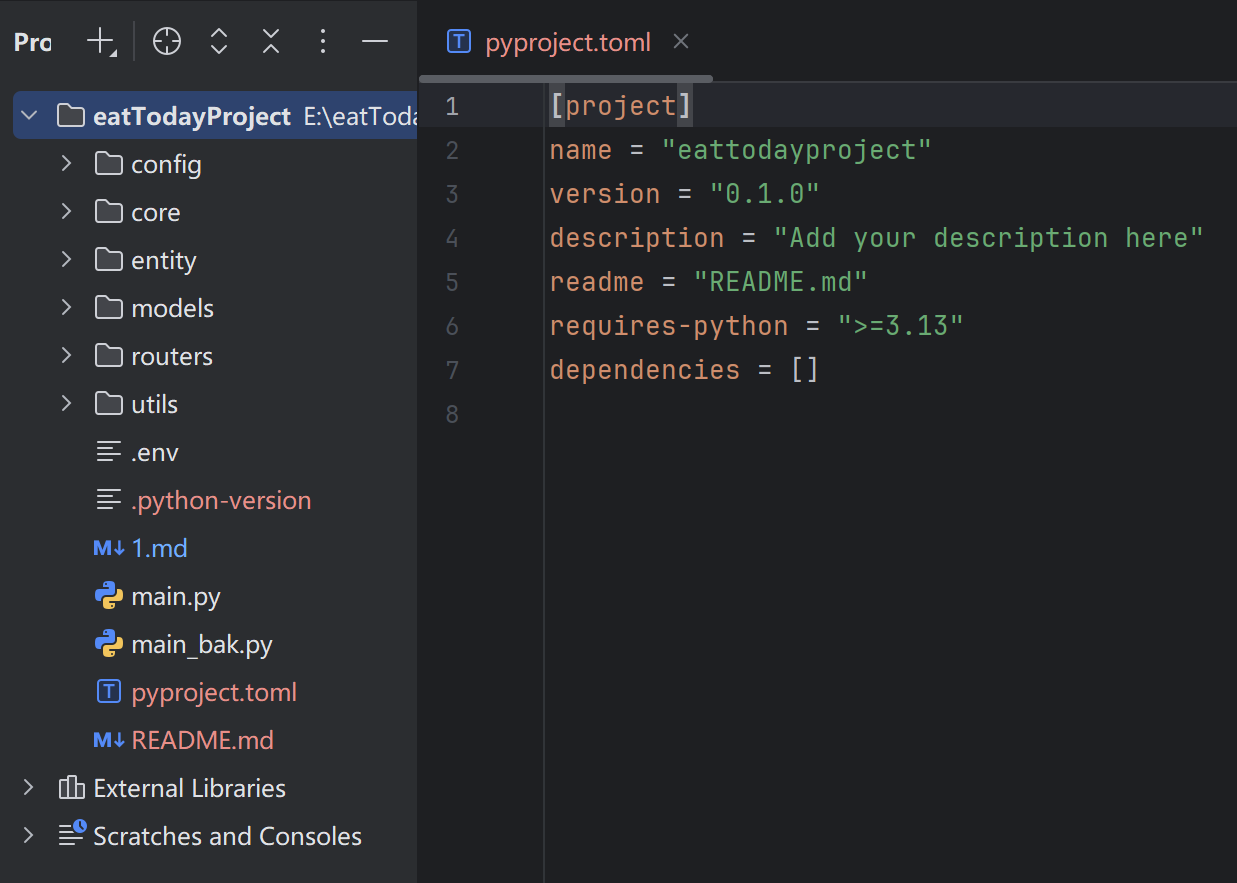Click the New File or Directory plus icon

pyautogui.click(x=101, y=42)
